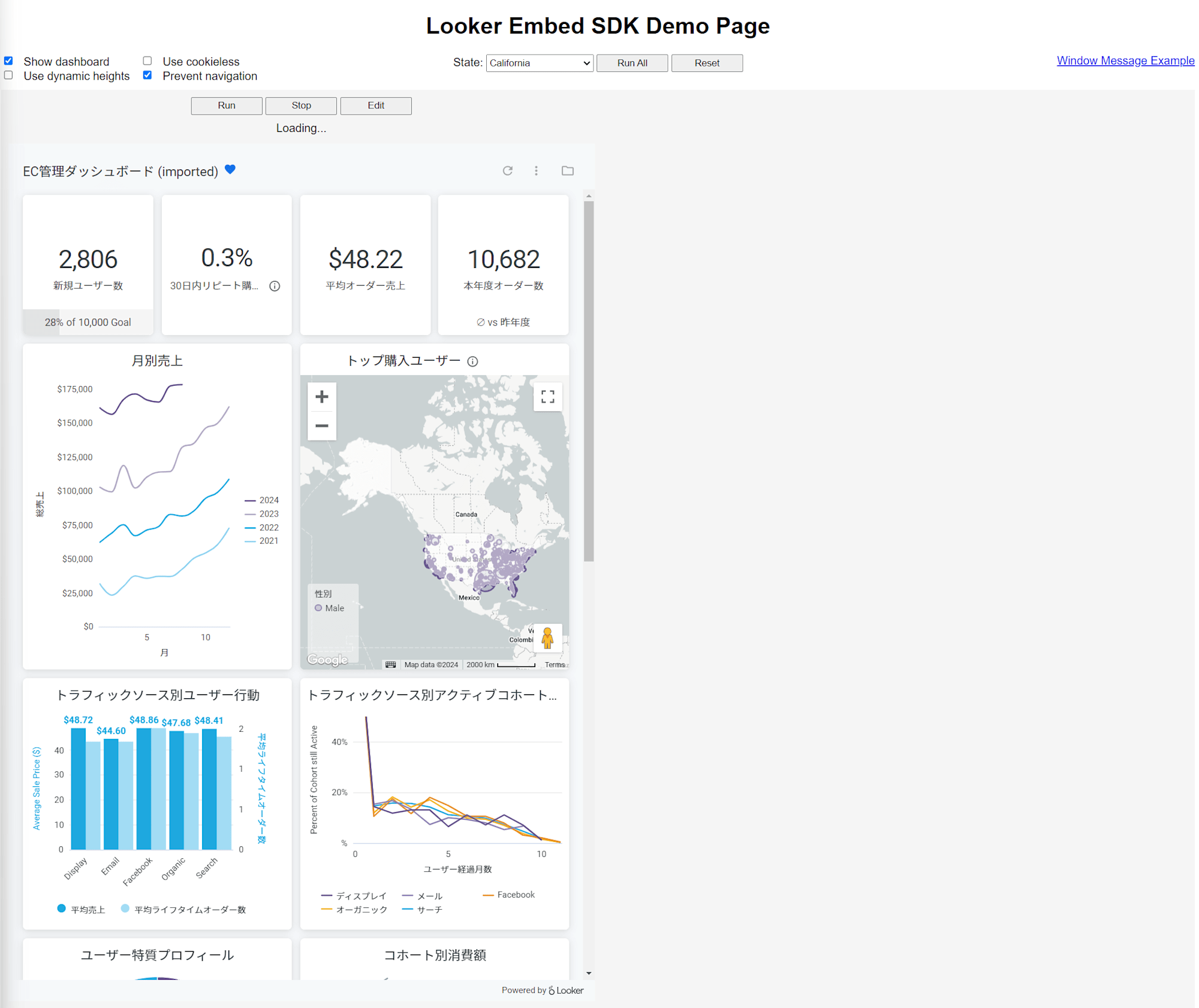The height and width of the screenshot is (1008, 1199).
Task: Click the EC管理ダッシュボード (imported) title
Action: click(121, 172)
